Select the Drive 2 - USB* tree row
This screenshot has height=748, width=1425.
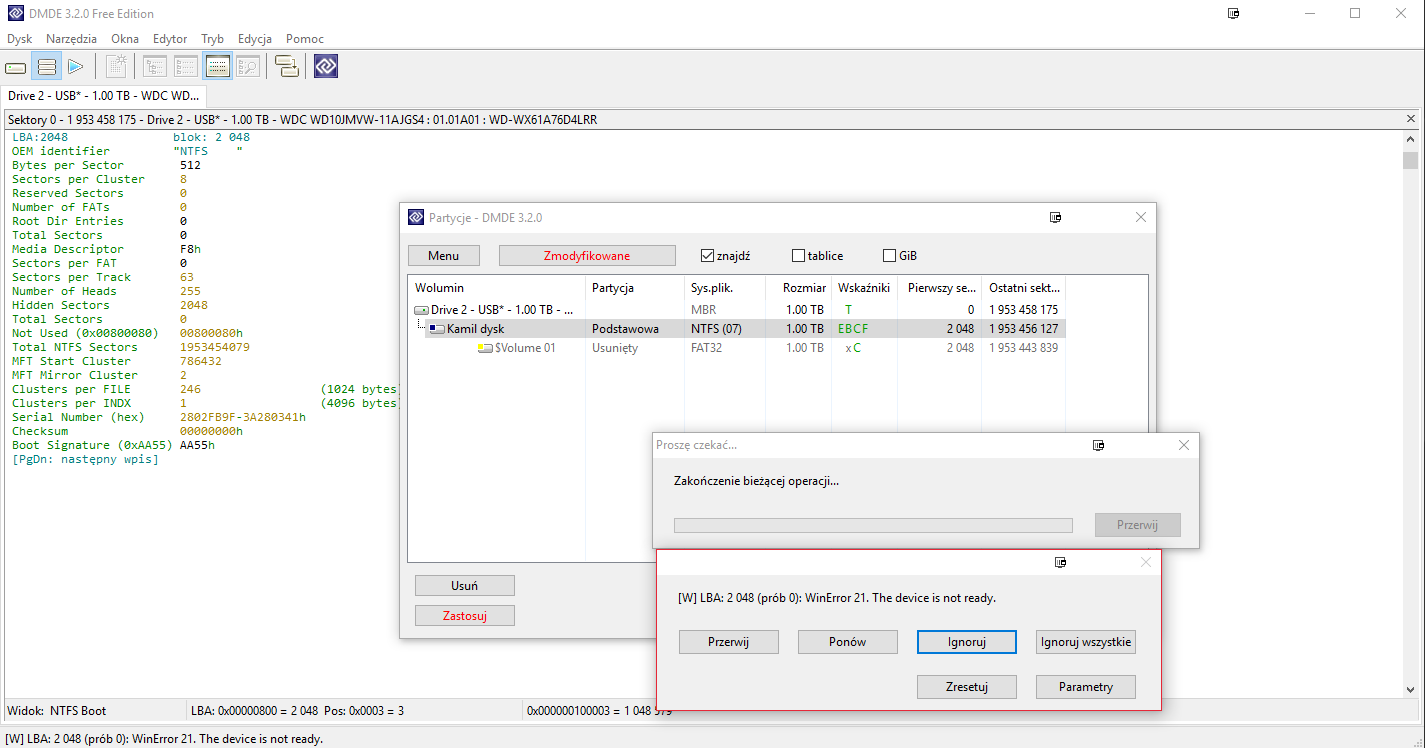pos(737,310)
